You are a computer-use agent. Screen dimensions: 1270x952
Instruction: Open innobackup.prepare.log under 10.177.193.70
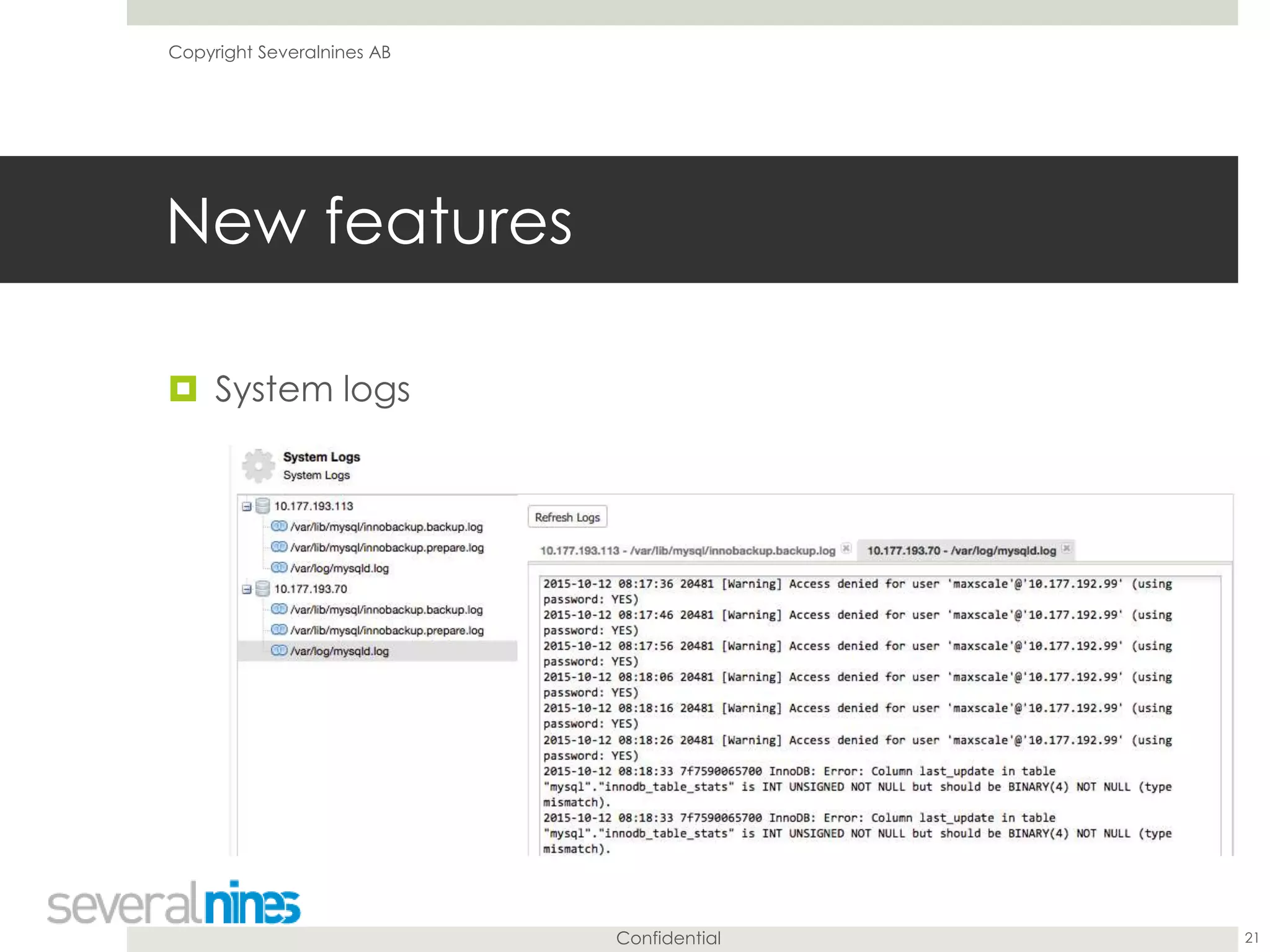pos(387,630)
